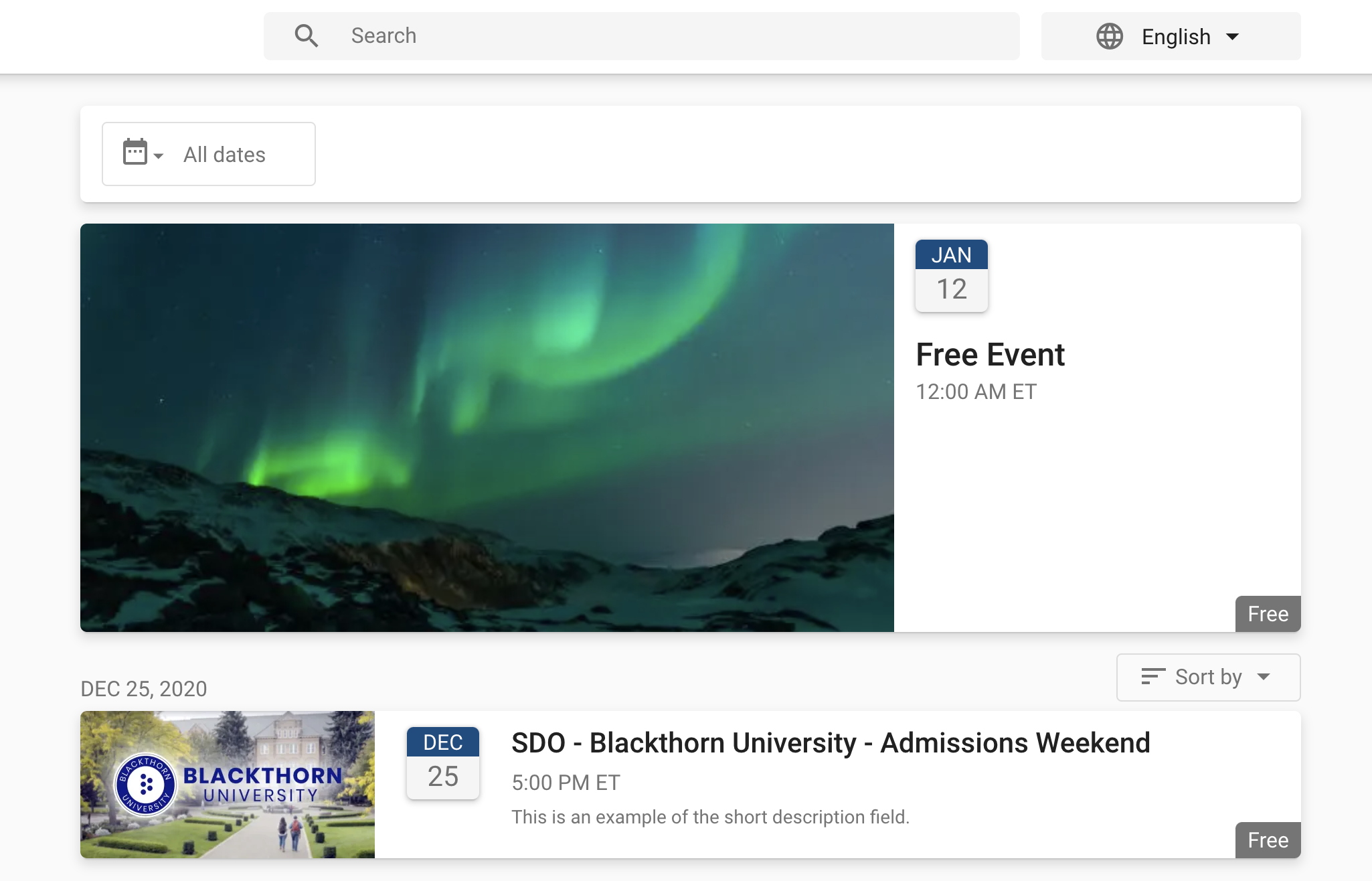Click the 5:00 PM ET time text
This screenshot has width=1372, height=881.
click(x=566, y=783)
